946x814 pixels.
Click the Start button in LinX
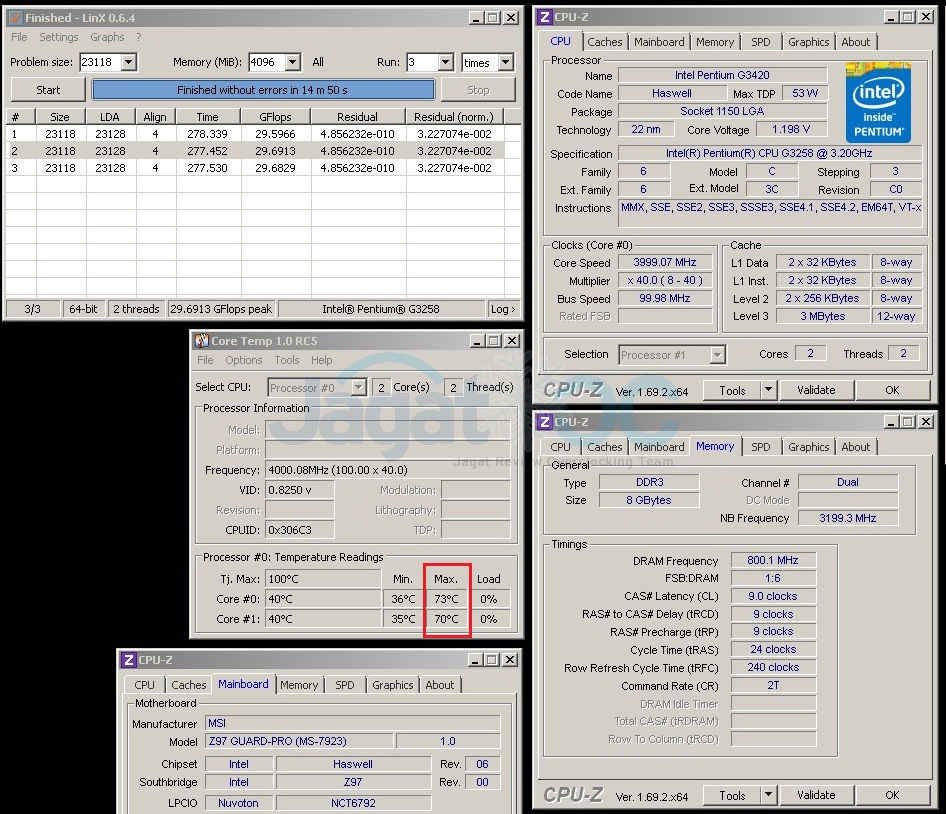[x=48, y=90]
